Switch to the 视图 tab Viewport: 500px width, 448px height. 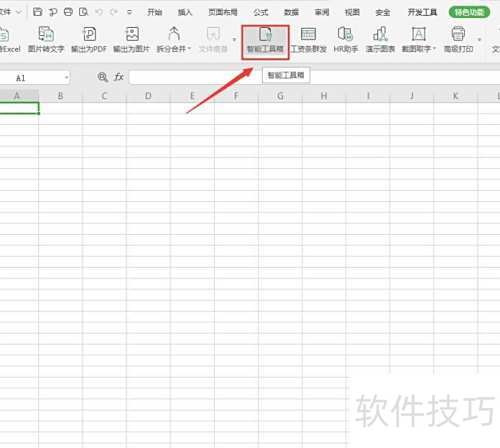[x=352, y=12]
